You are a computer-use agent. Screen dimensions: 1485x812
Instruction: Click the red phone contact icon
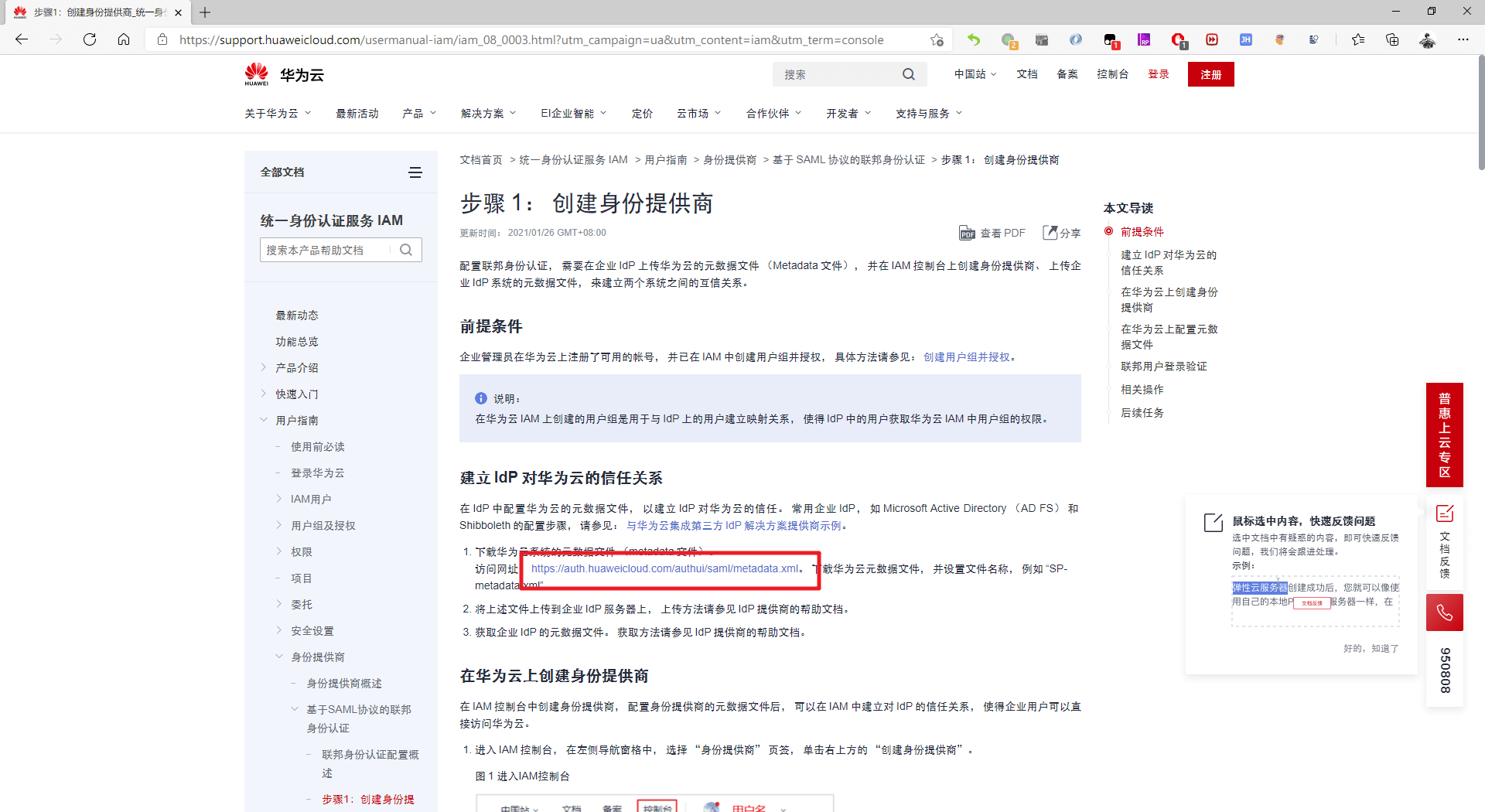click(x=1444, y=613)
